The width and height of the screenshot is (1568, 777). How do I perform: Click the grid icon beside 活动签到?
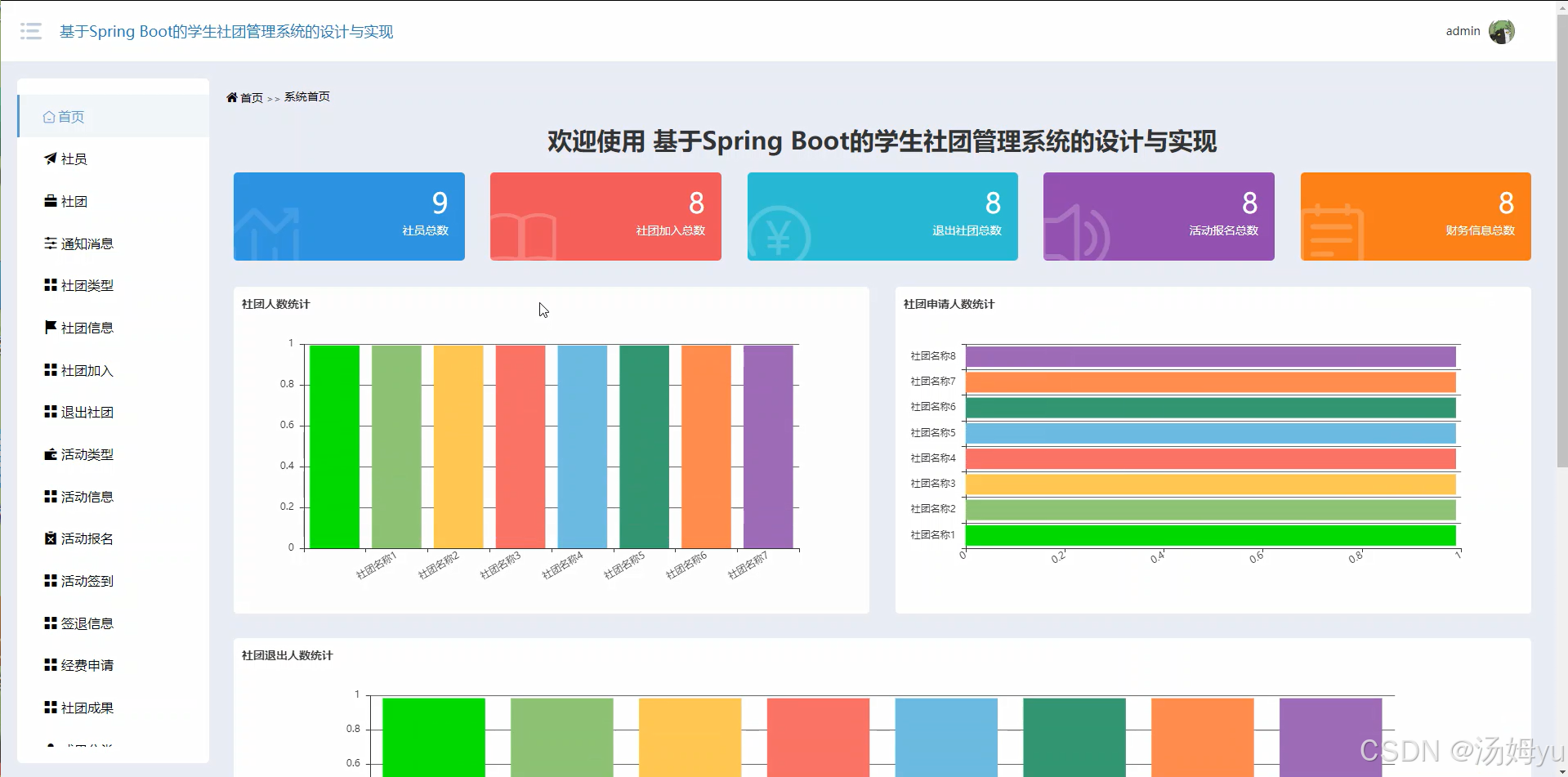51,581
